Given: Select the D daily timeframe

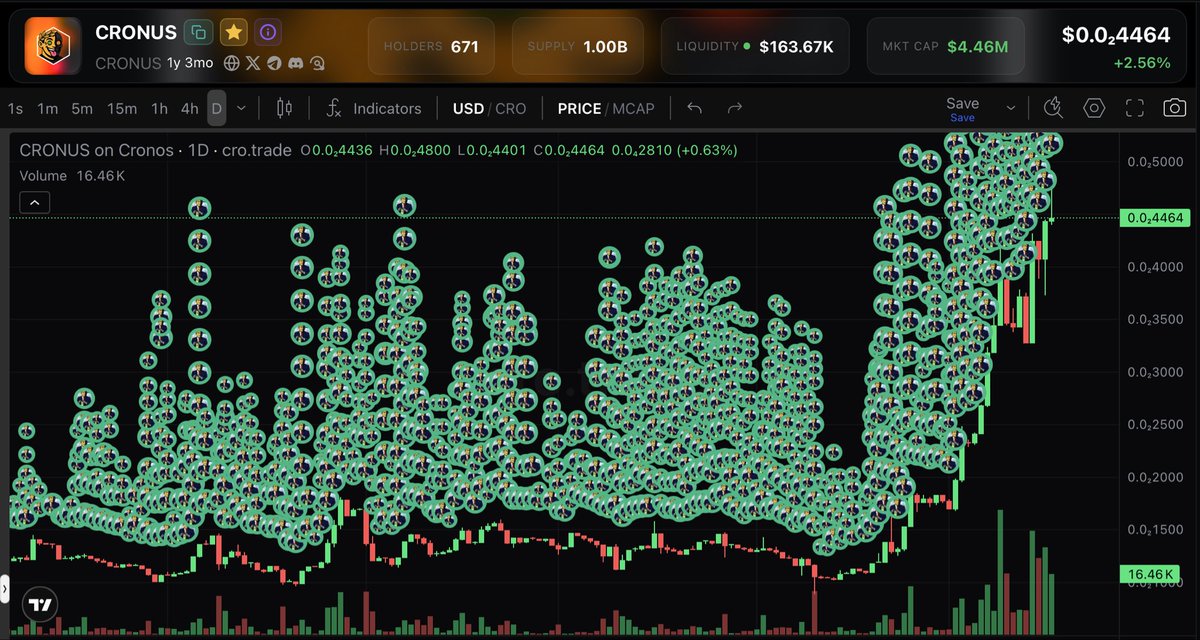Looking at the screenshot, I should coord(216,108).
